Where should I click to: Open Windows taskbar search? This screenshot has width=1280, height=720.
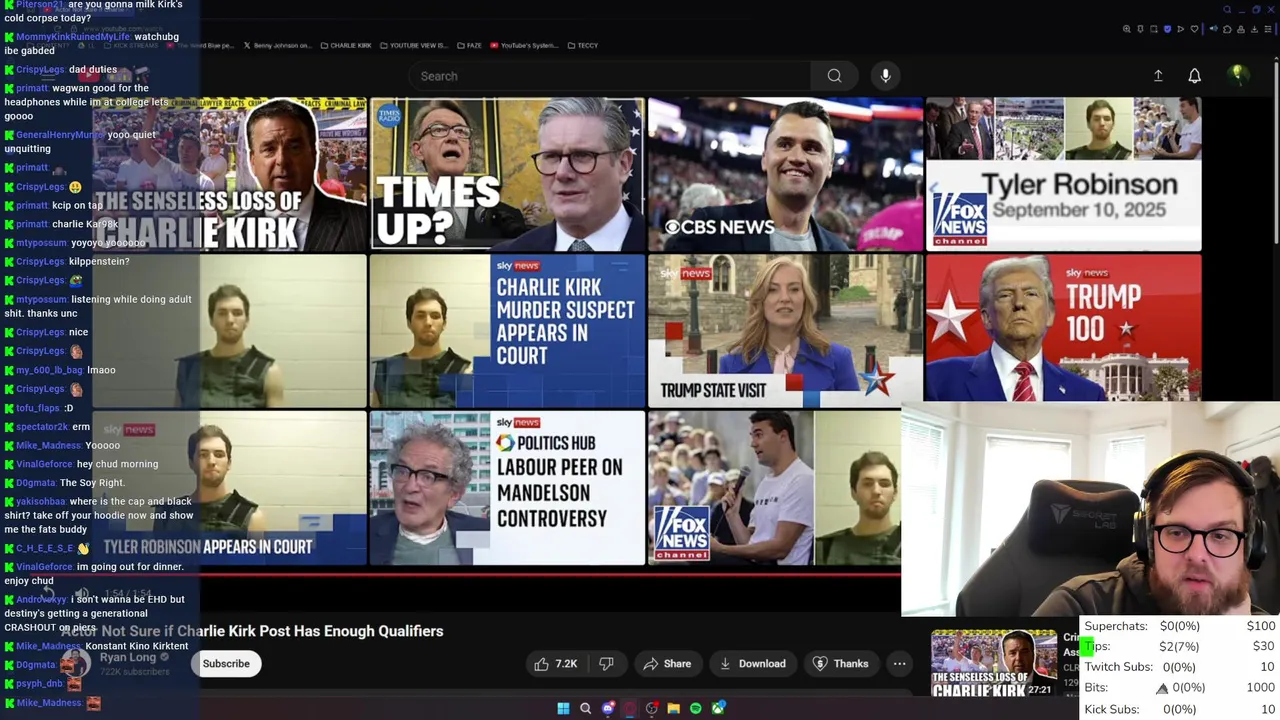point(585,708)
